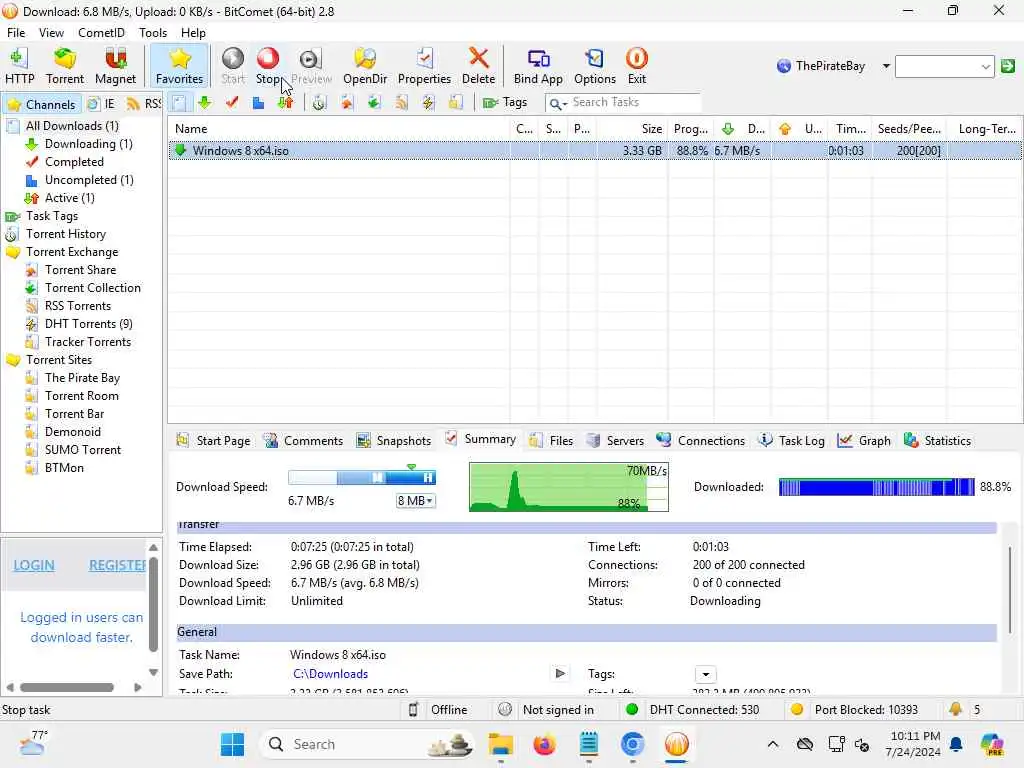
Task: Click the play arrow beside the save path
Action: click(x=560, y=673)
